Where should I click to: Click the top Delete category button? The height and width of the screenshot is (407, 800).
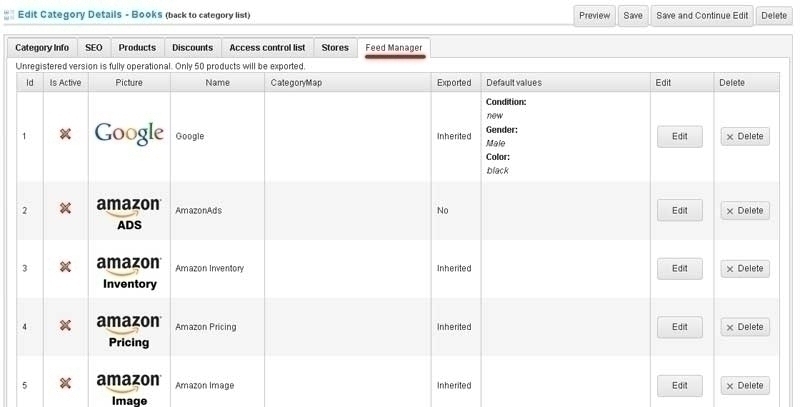tap(774, 16)
